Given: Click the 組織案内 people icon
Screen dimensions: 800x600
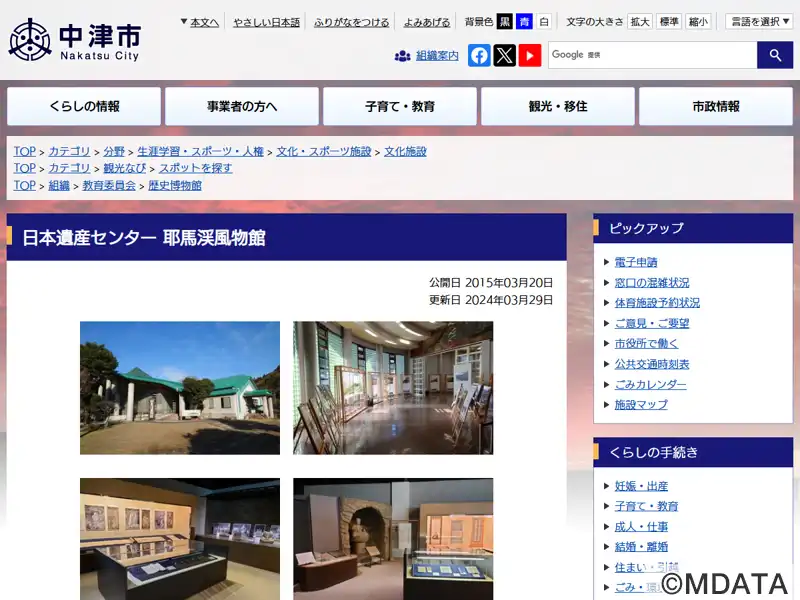Looking at the screenshot, I should (403, 56).
